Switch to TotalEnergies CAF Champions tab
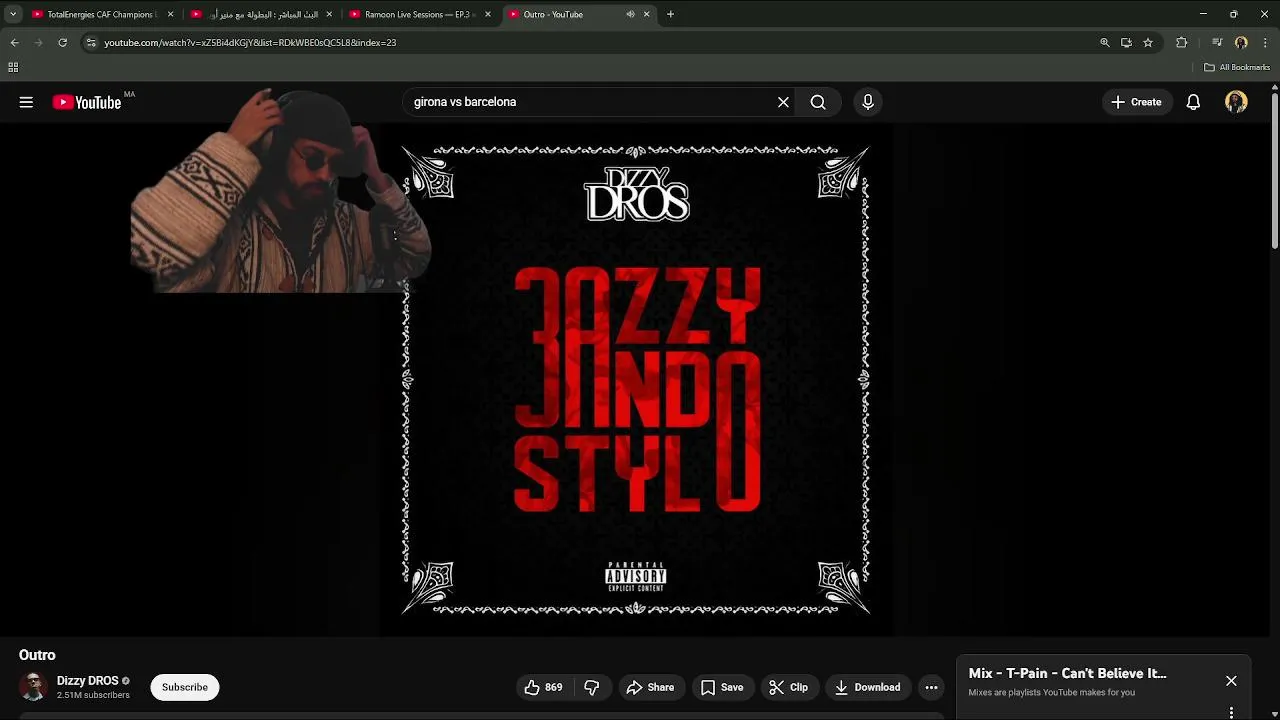 click(102, 14)
